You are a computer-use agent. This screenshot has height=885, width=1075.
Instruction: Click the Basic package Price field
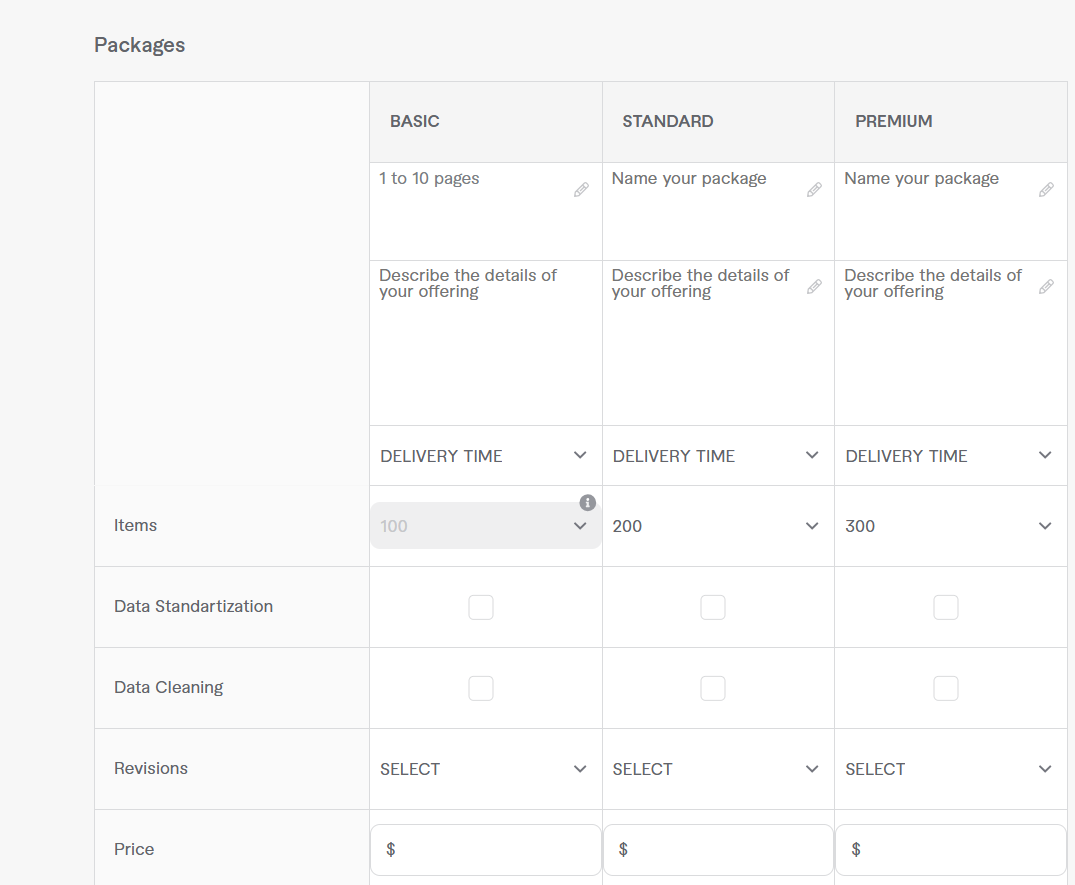490,850
